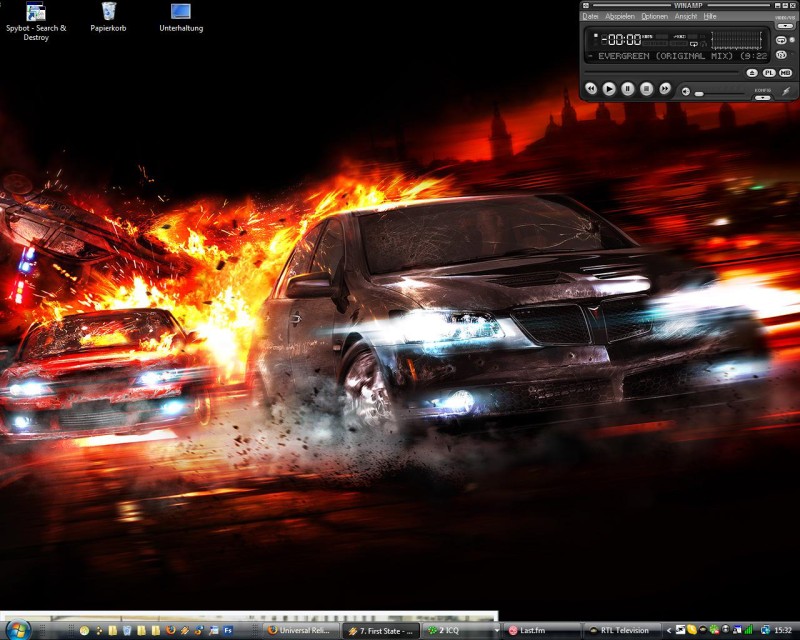Skip to the next track in Winamp
Image resolution: width=800 pixels, height=640 pixels.
[x=666, y=89]
